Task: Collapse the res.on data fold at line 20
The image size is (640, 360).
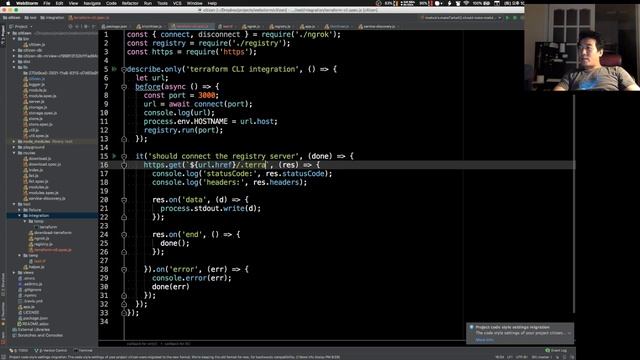Action: (x=124, y=200)
